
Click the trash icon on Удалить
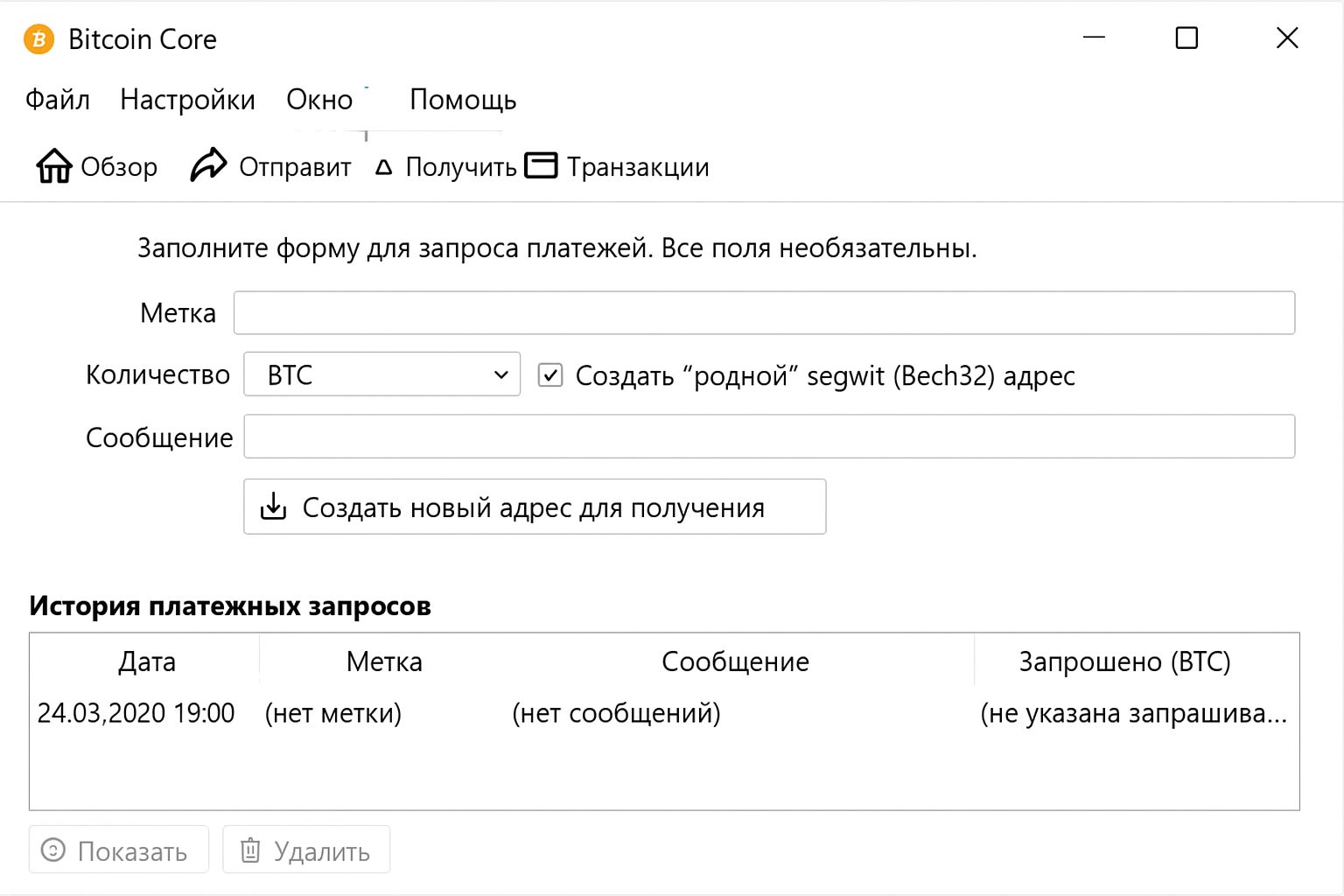pyautogui.click(x=250, y=850)
